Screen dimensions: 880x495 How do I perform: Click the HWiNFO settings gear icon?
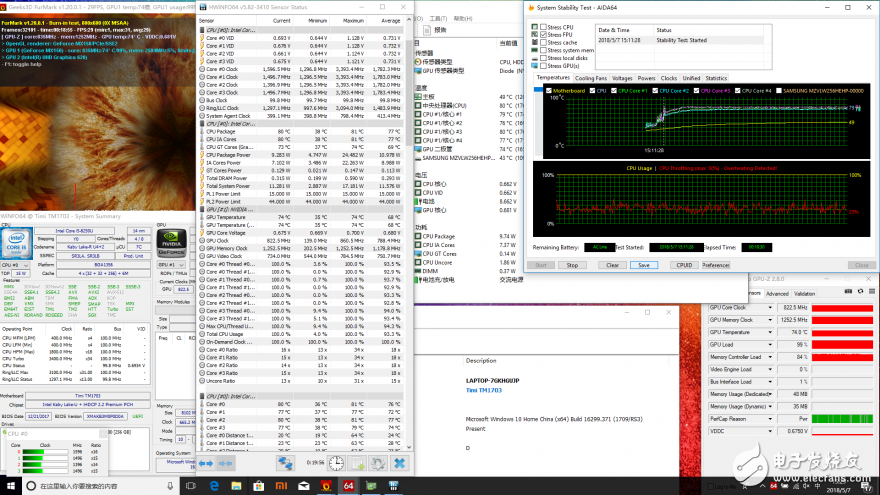pyautogui.click(x=376, y=463)
